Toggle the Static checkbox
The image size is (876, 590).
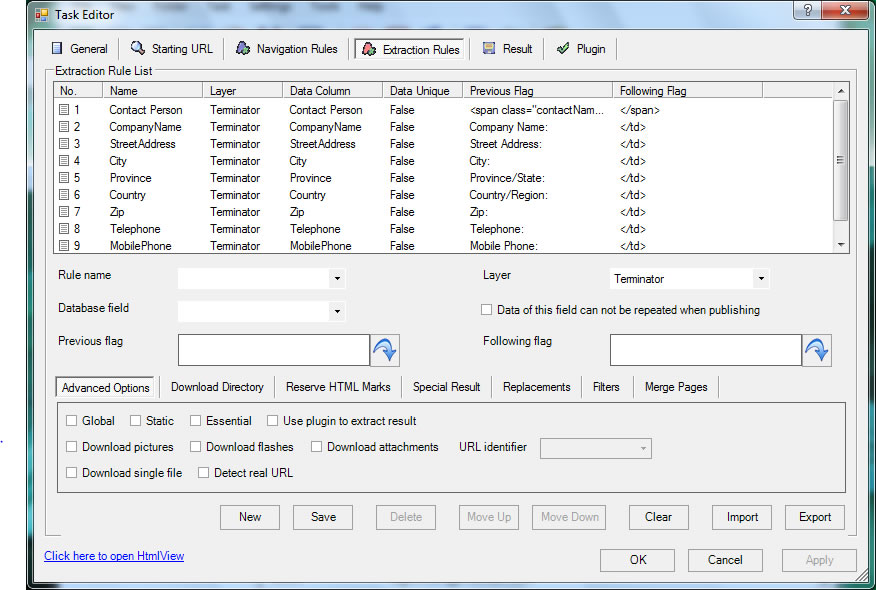[135, 421]
